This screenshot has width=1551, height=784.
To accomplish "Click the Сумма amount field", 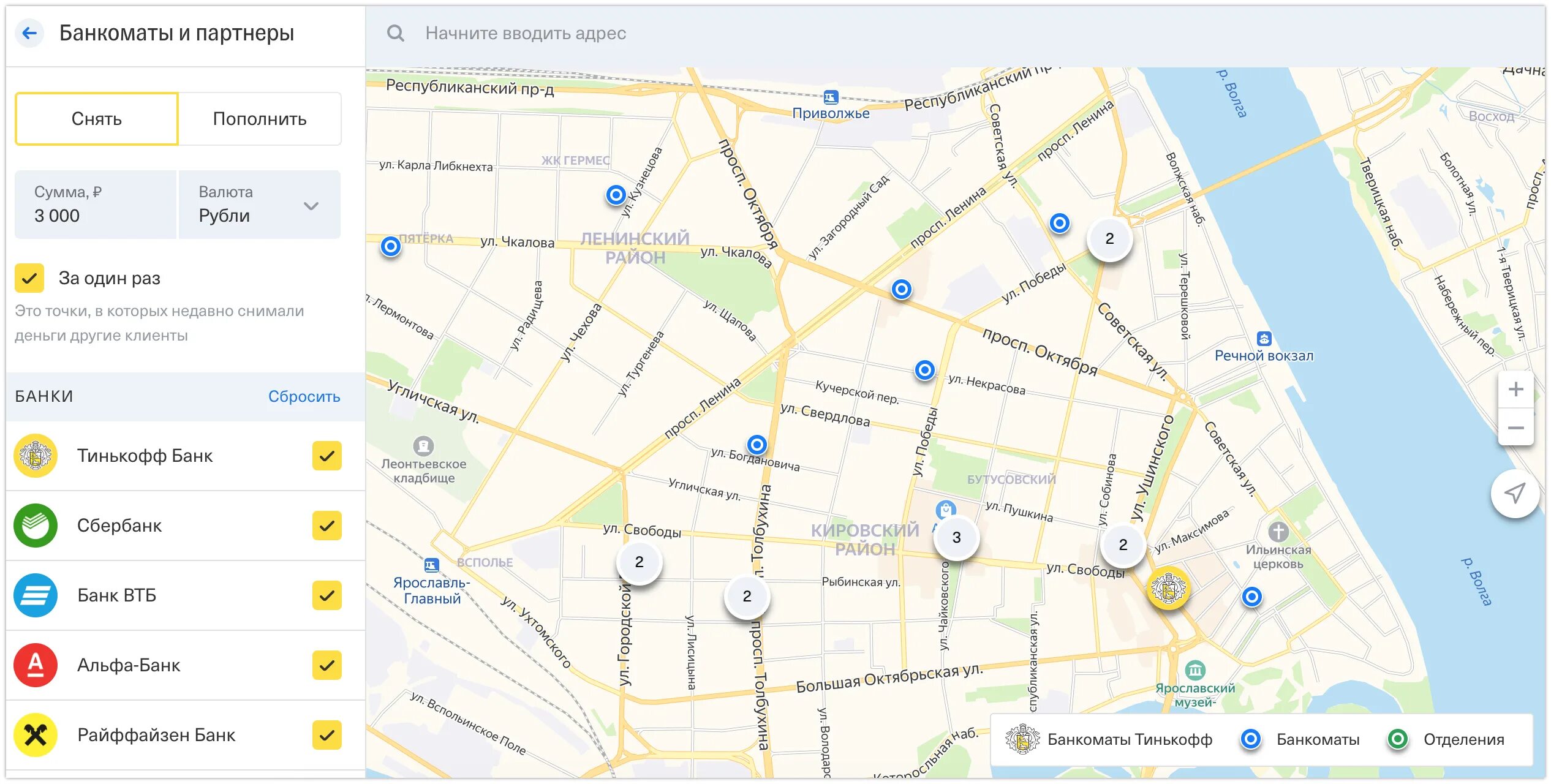I will point(96,205).
